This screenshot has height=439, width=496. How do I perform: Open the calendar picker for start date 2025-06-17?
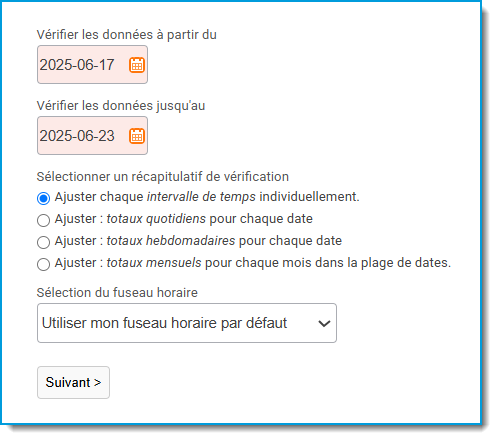click(137, 65)
